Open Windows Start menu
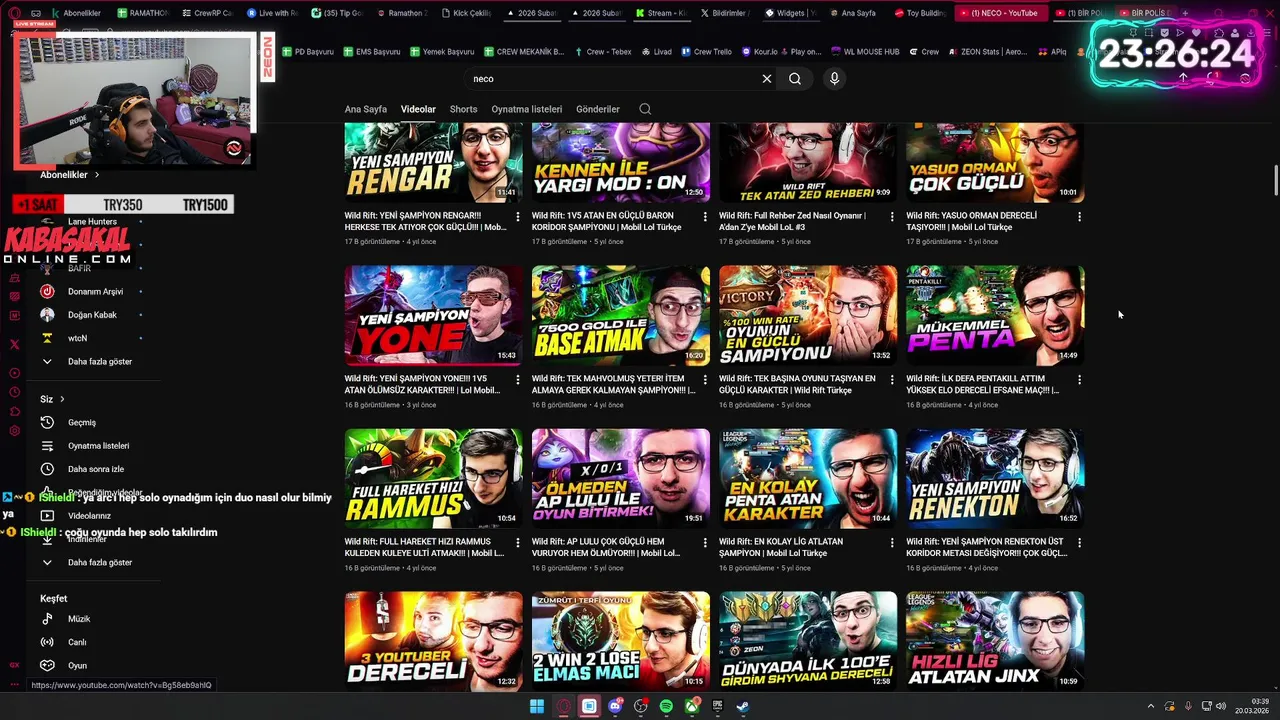Screen dimensions: 1280x720 537,706
